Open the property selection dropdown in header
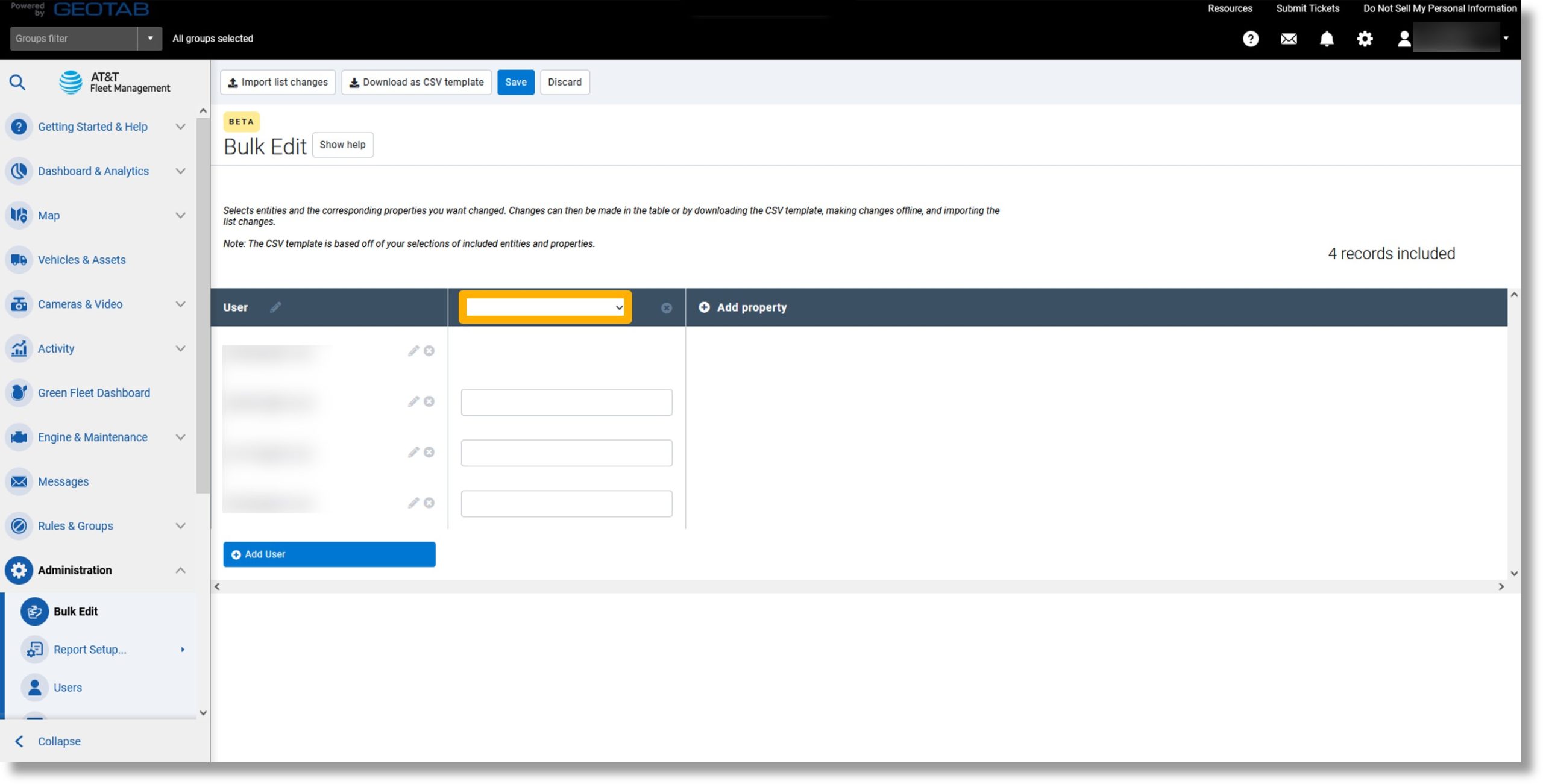Viewport: 1543px width, 784px height. click(545, 307)
